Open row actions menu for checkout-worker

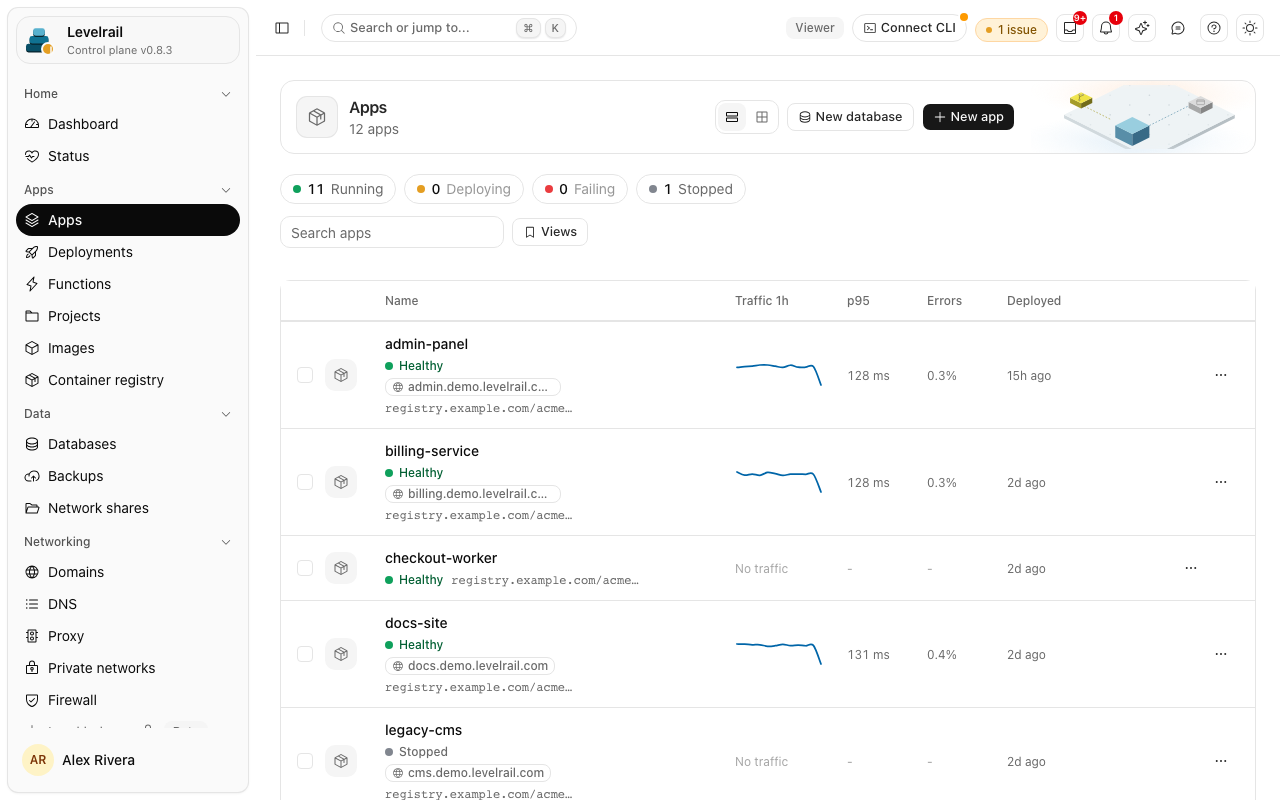click(x=1191, y=568)
